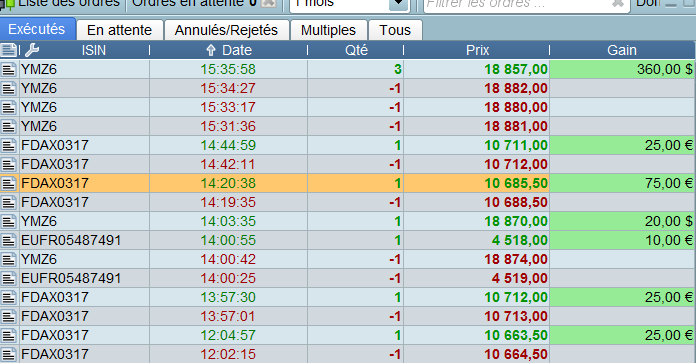Sort by the Qté column header
Screen dimensions: 696x363
click(356, 50)
